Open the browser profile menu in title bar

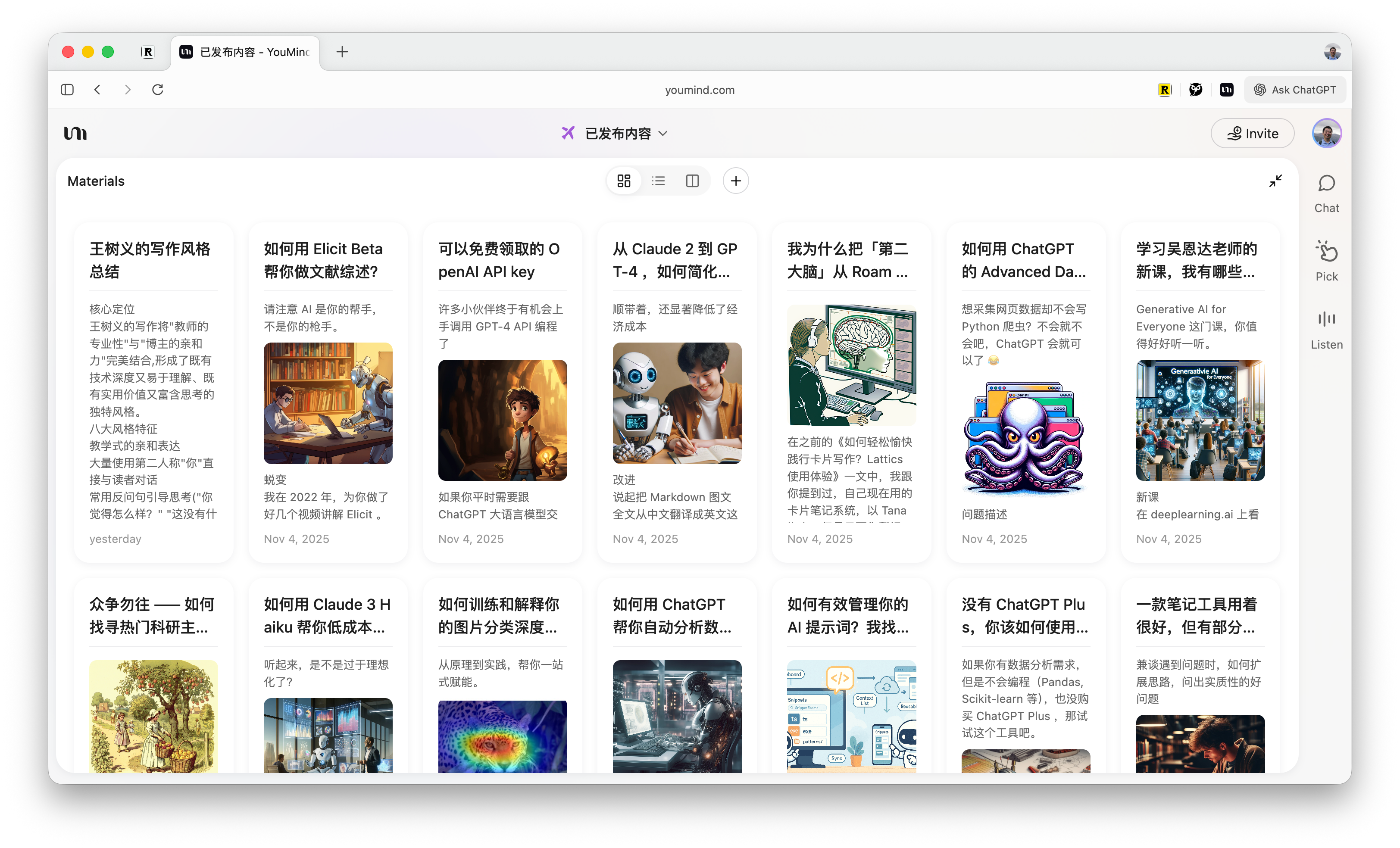click(1332, 52)
